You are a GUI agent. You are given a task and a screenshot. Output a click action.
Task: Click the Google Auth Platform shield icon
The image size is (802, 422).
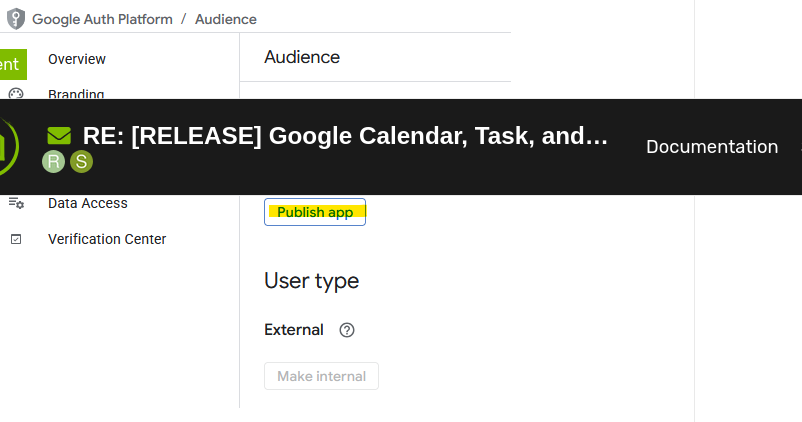[16, 19]
